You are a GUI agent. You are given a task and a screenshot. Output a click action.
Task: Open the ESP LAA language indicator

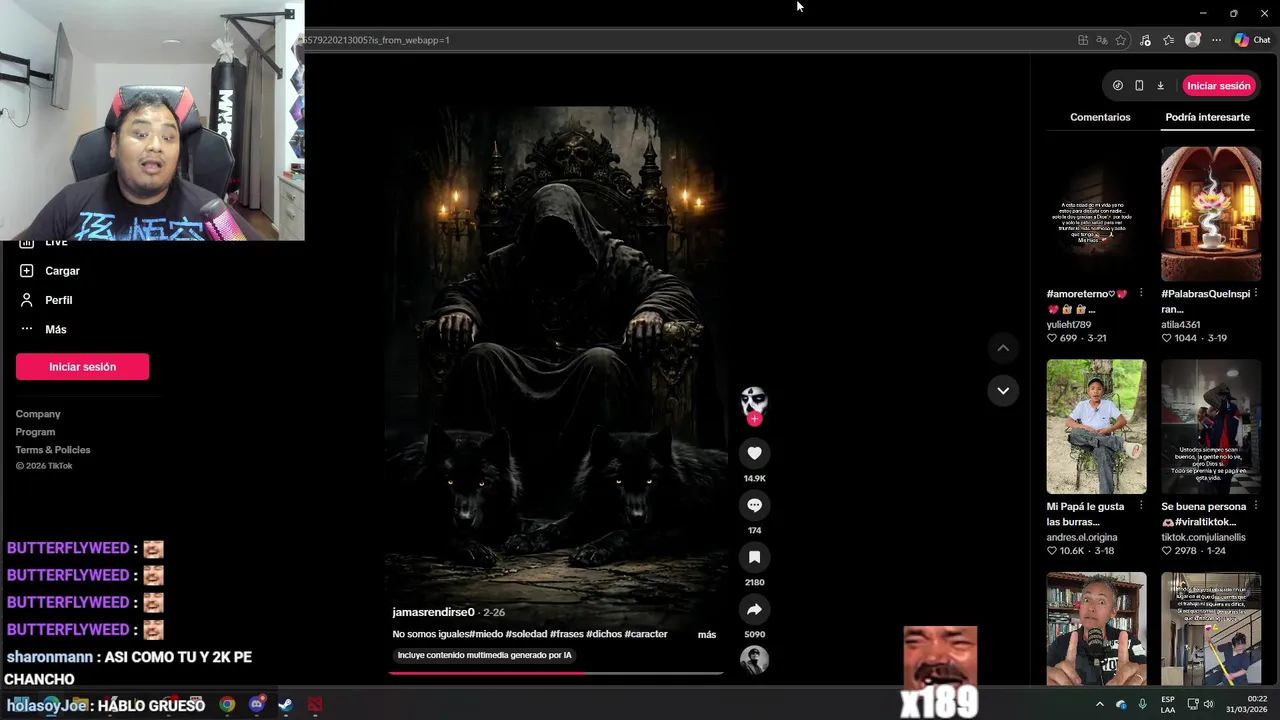[x=1168, y=704]
